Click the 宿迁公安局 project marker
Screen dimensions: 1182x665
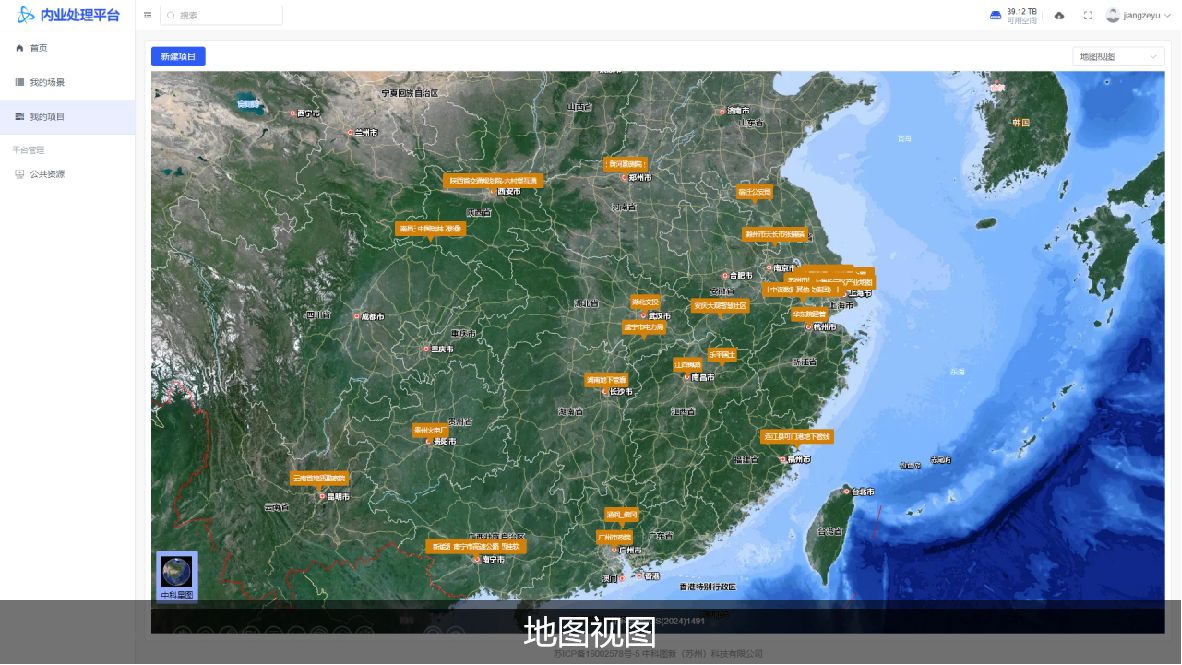(x=755, y=192)
